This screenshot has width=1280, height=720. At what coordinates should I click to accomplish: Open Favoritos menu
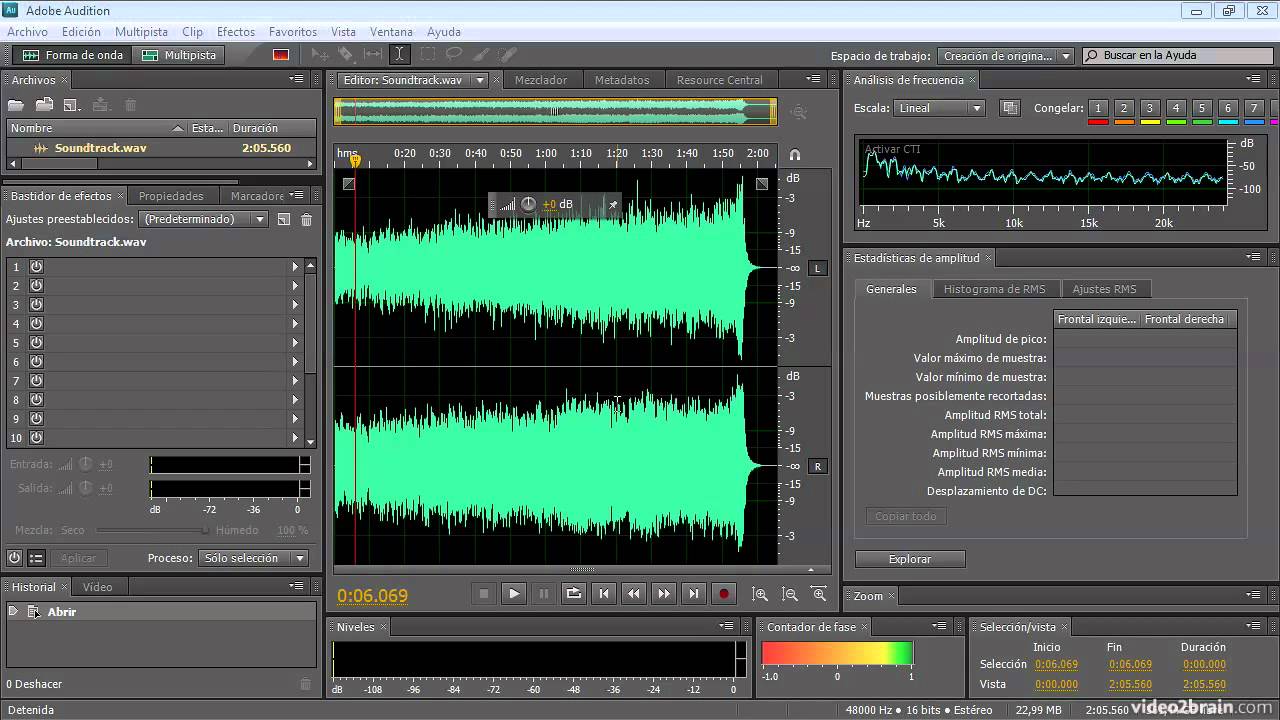pyautogui.click(x=293, y=32)
